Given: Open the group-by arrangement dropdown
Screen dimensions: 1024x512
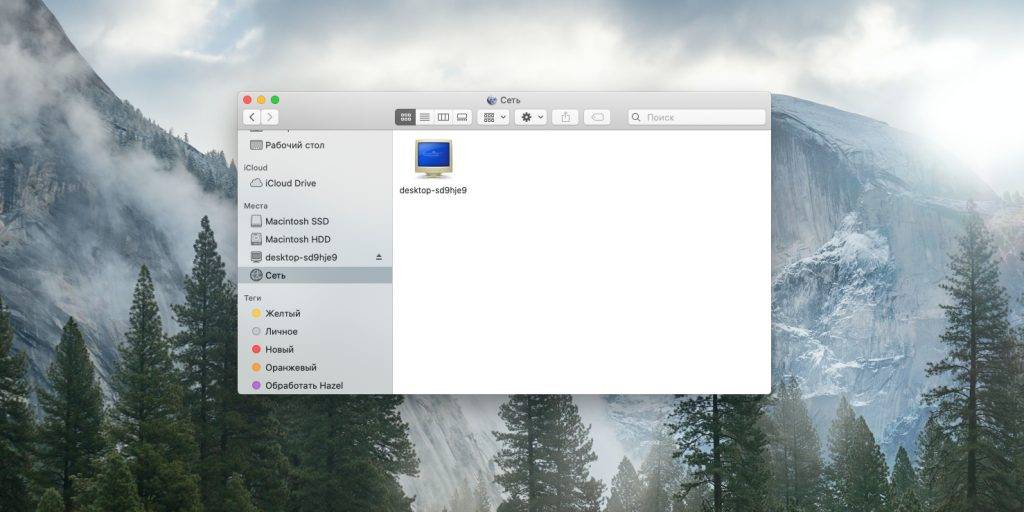Looking at the screenshot, I should pos(494,117).
